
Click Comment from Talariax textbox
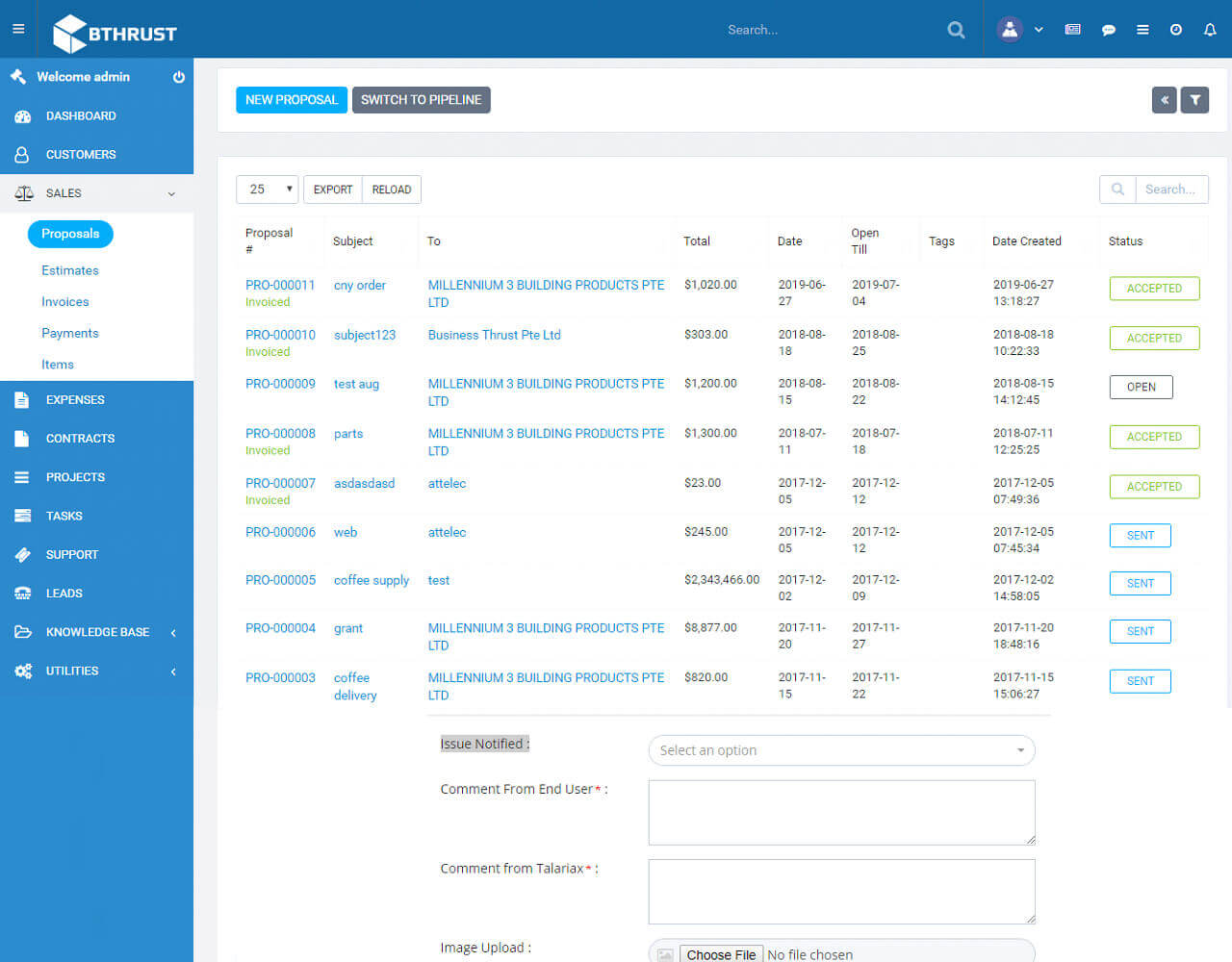point(842,892)
